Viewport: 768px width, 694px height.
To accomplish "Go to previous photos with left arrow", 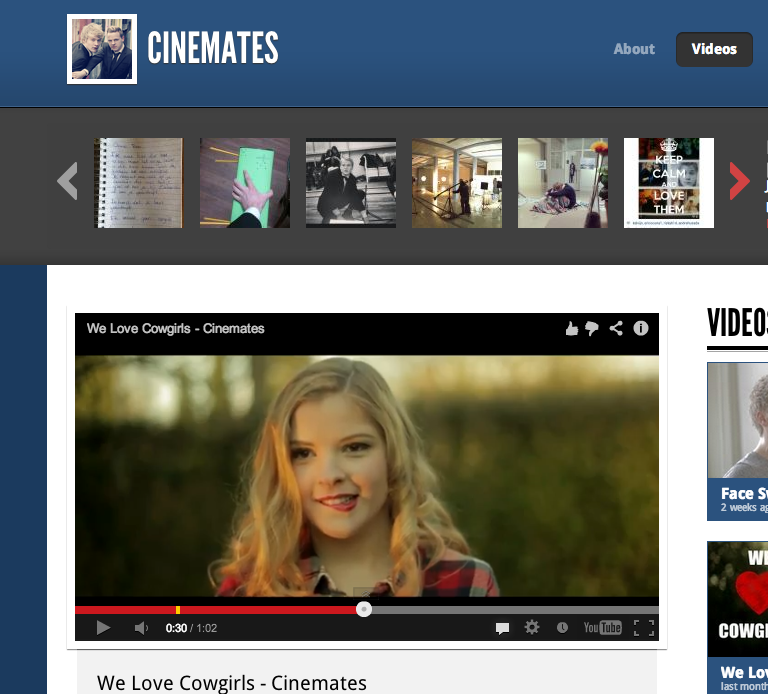I will (x=67, y=181).
